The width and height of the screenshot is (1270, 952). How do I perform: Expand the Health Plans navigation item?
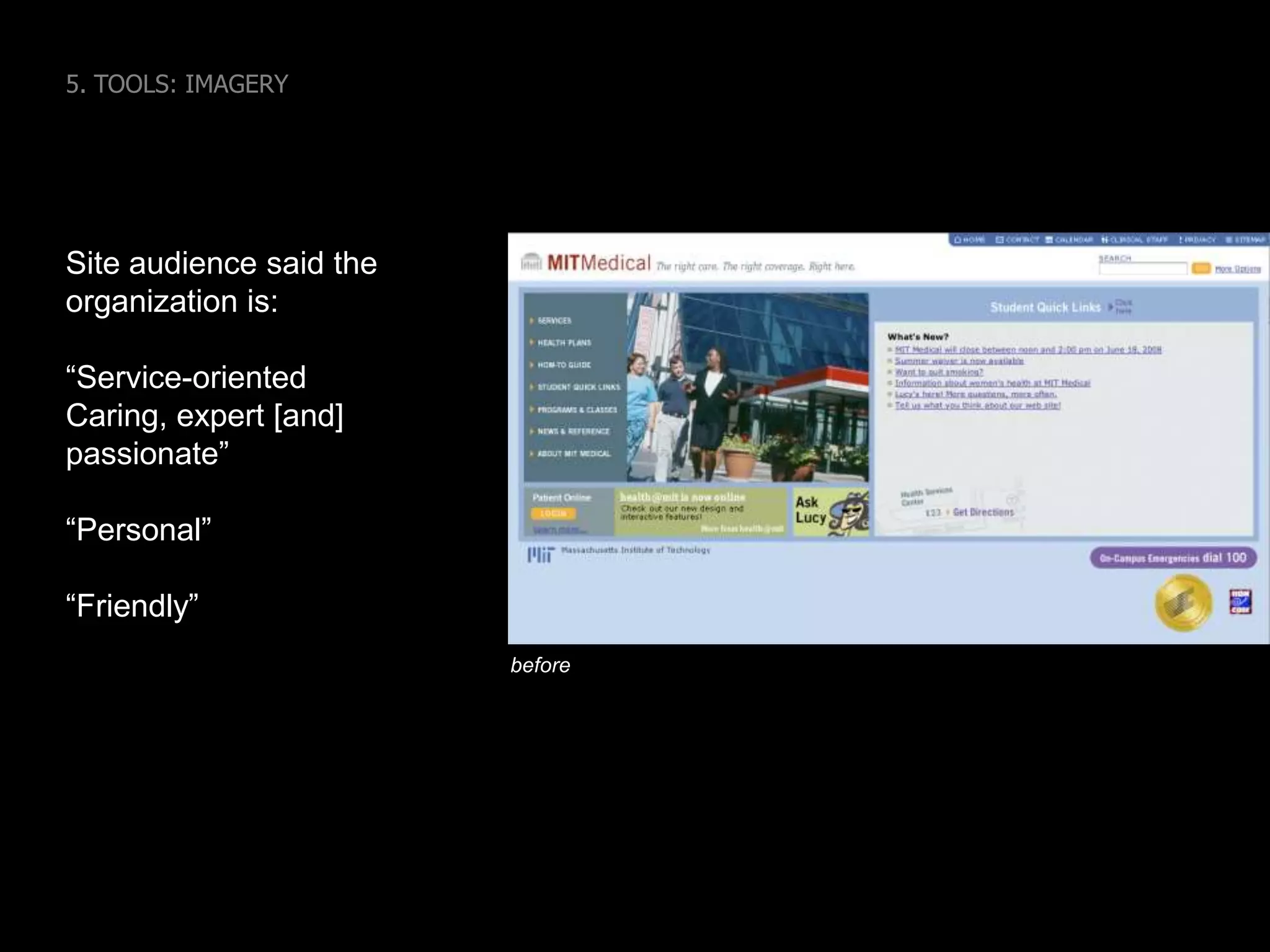(564, 343)
